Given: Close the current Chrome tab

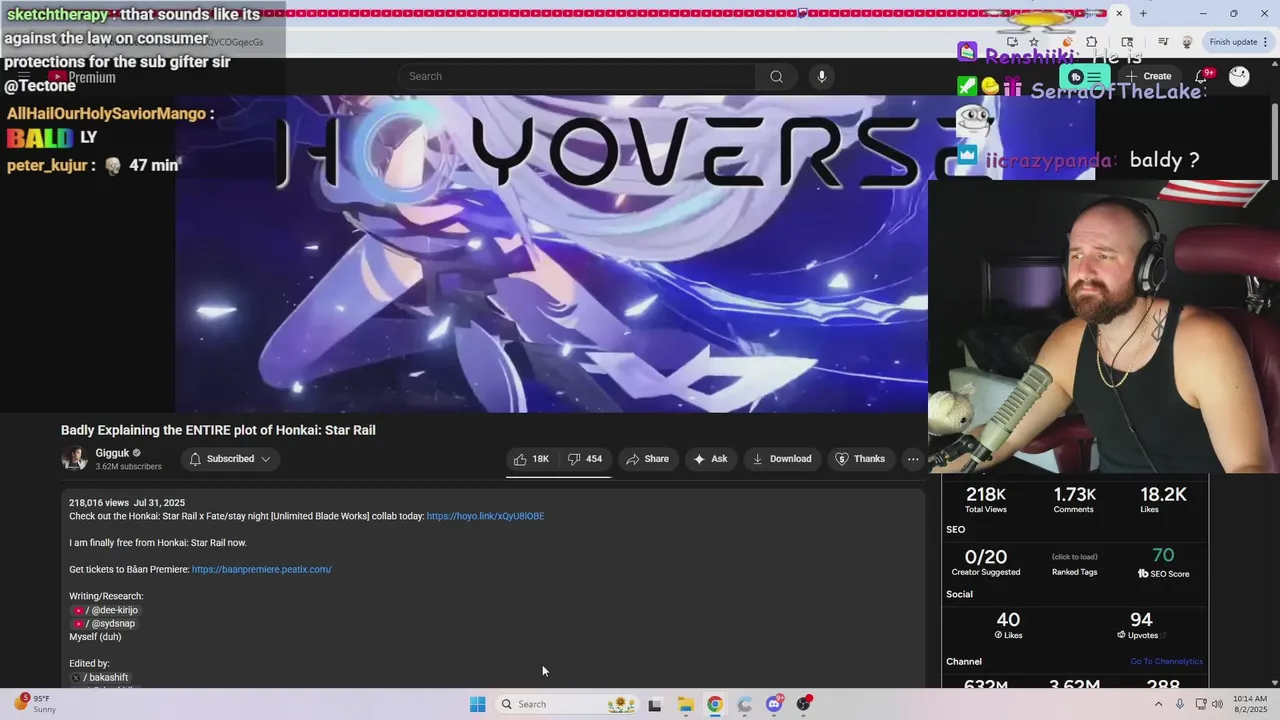Looking at the screenshot, I should tap(1119, 13).
